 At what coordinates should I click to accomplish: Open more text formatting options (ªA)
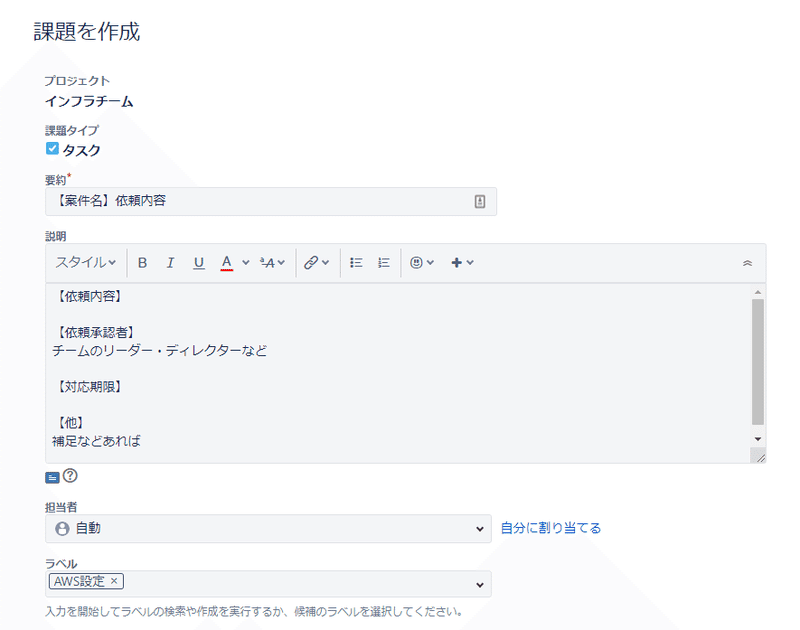pyautogui.click(x=272, y=263)
